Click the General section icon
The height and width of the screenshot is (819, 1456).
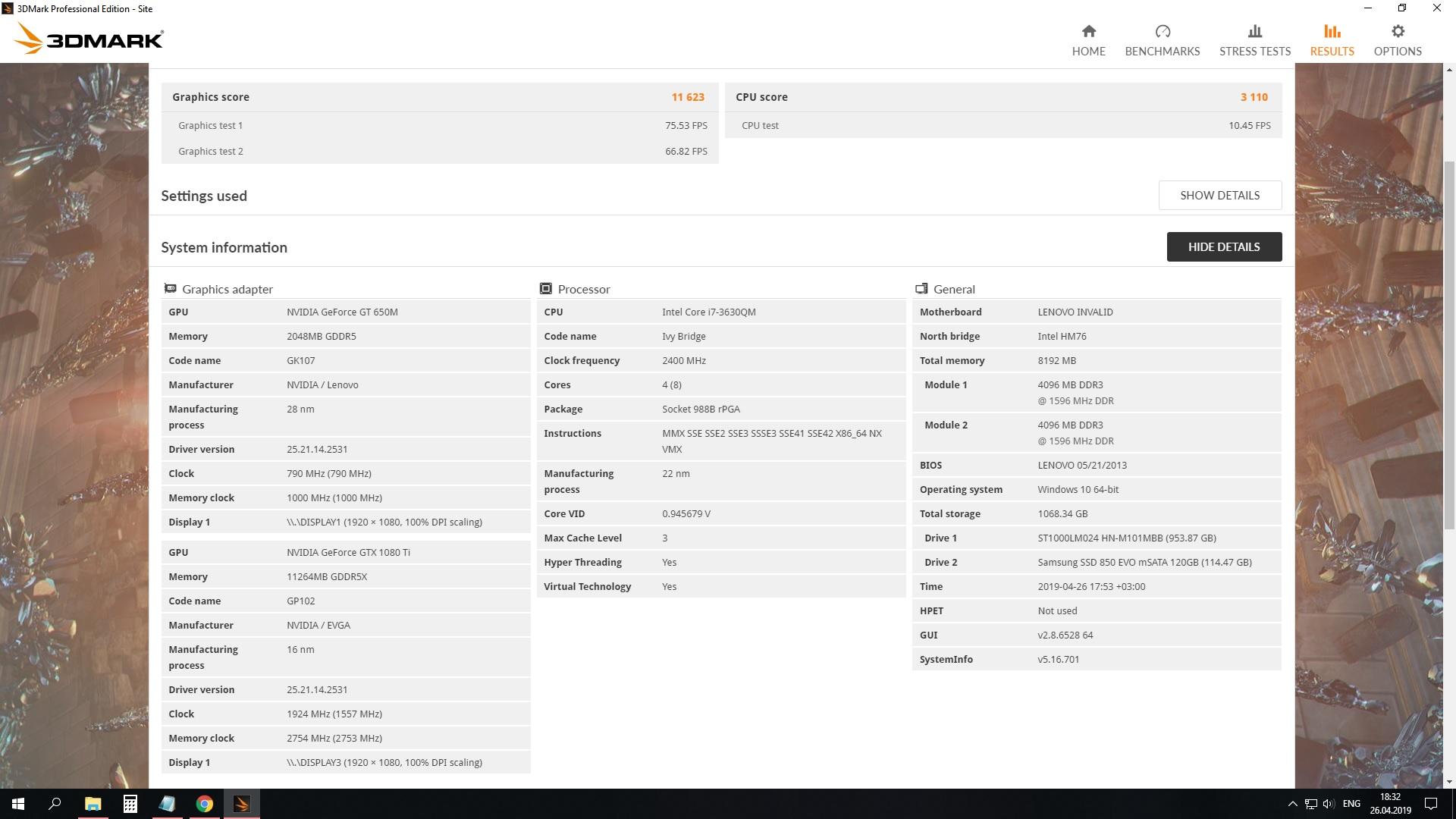click(921, 288)
